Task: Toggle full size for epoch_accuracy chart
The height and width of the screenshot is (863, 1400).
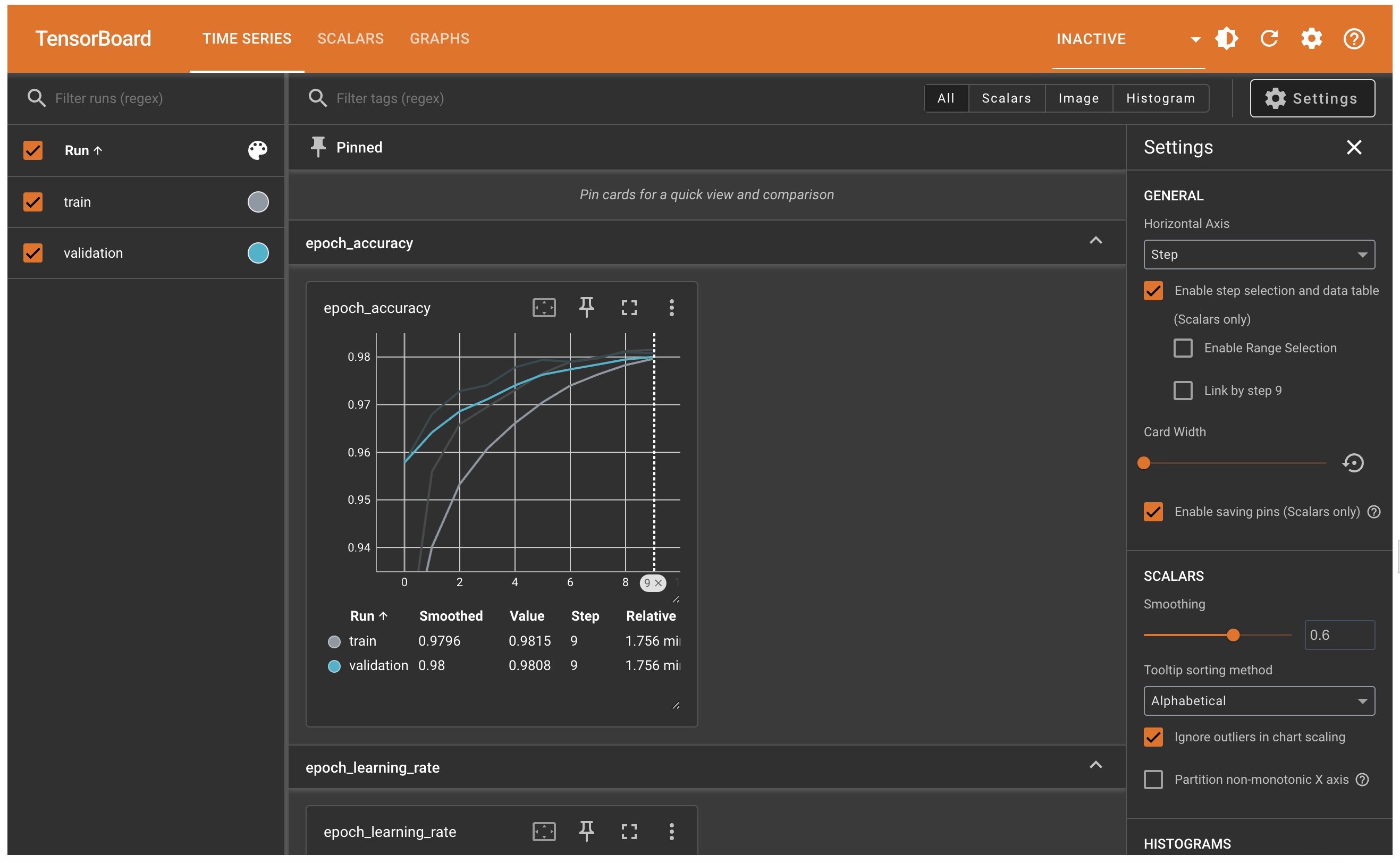Action: [x=629, y=308]
